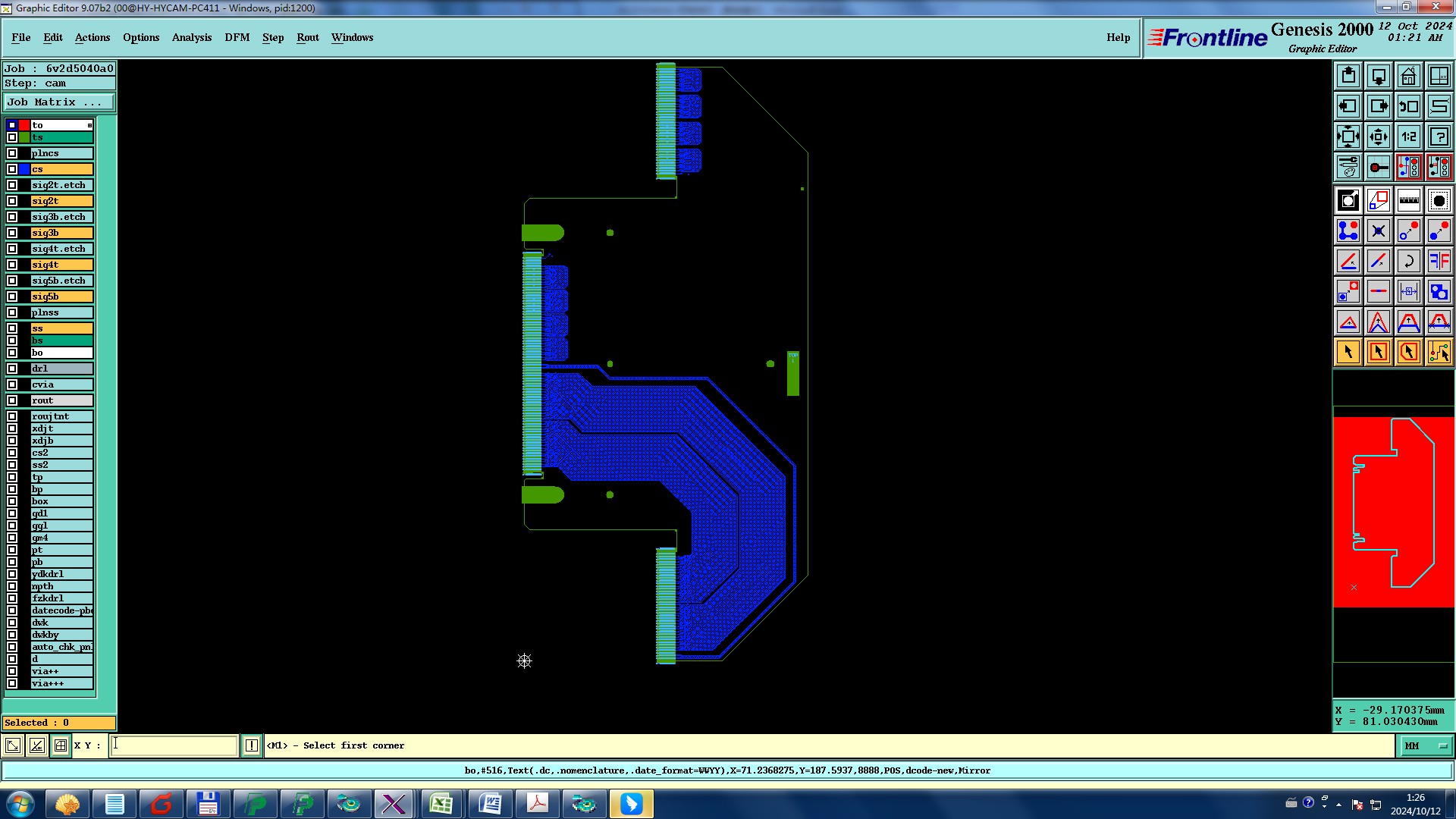
Task: Click the 1:2 zoom scale icon
Action: click(x=1408, y=136)
